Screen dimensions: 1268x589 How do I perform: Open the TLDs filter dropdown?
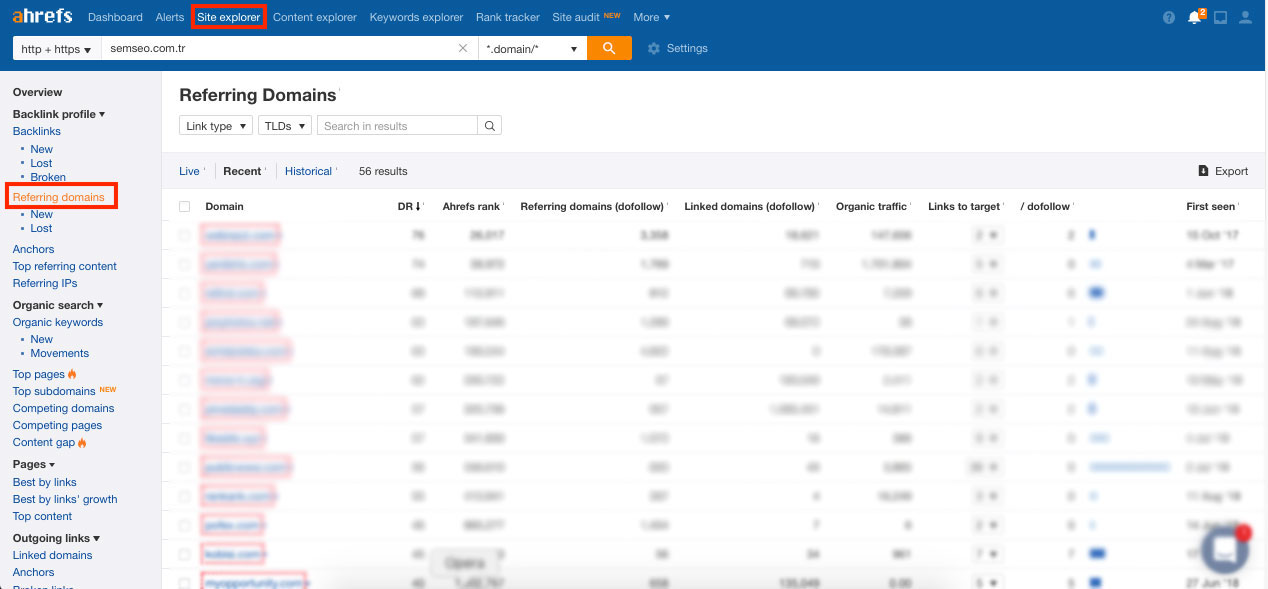[285, 126]
